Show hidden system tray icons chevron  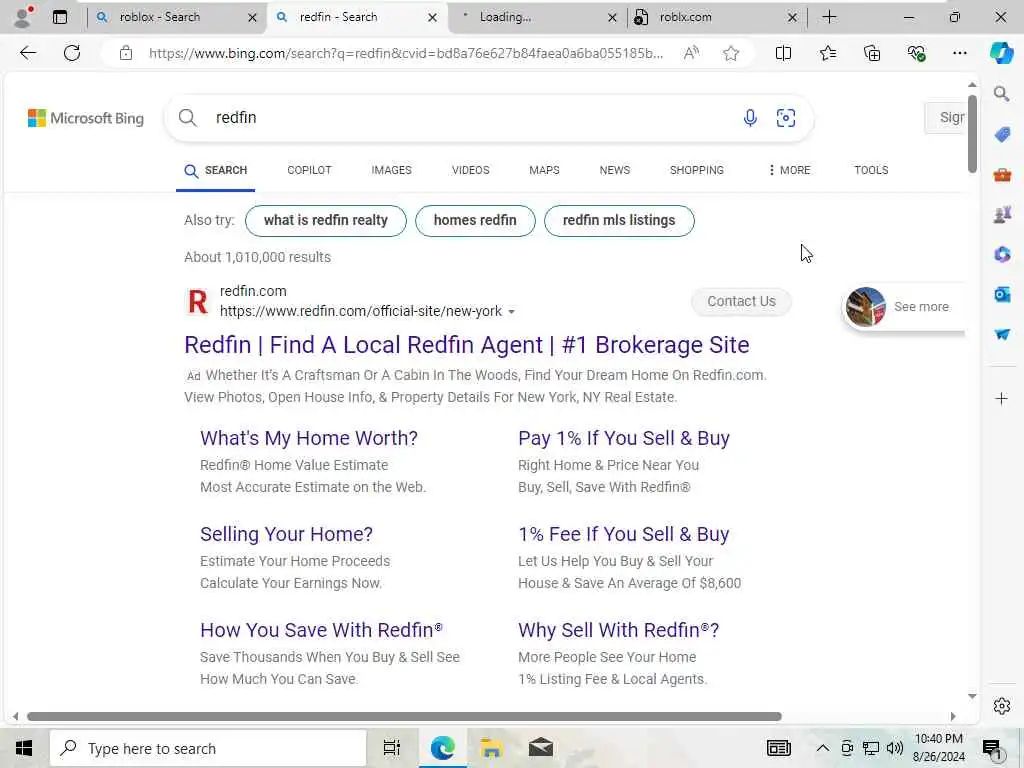click(822, 748)
